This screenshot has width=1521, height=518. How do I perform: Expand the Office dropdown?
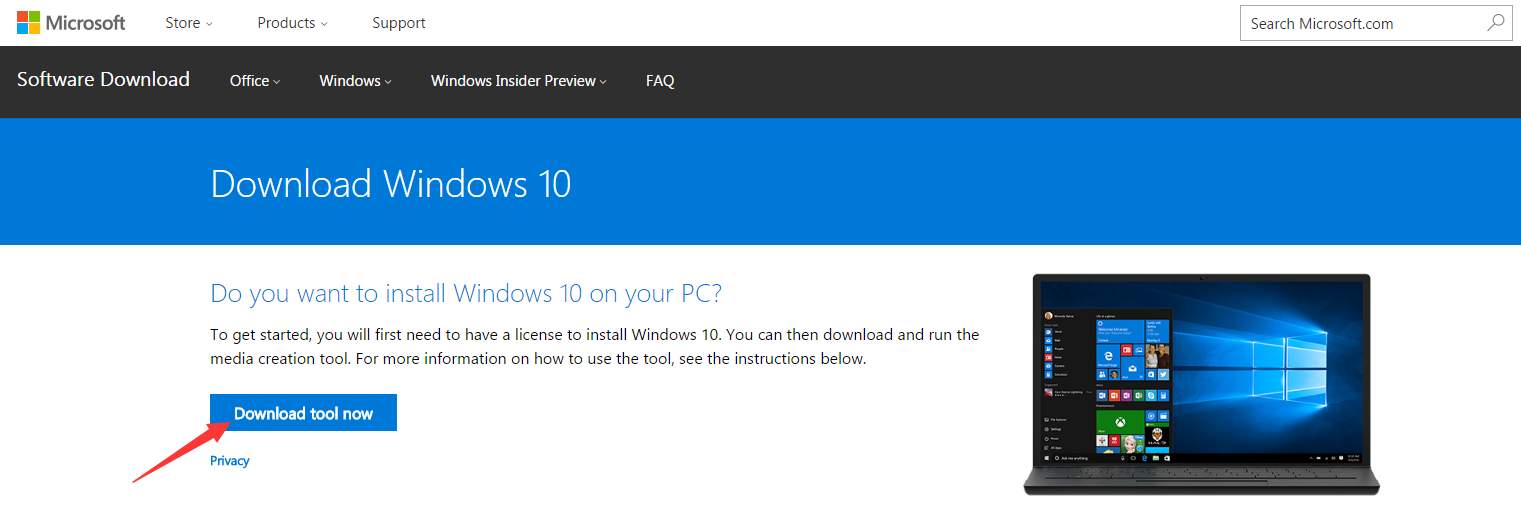point(255,81)
